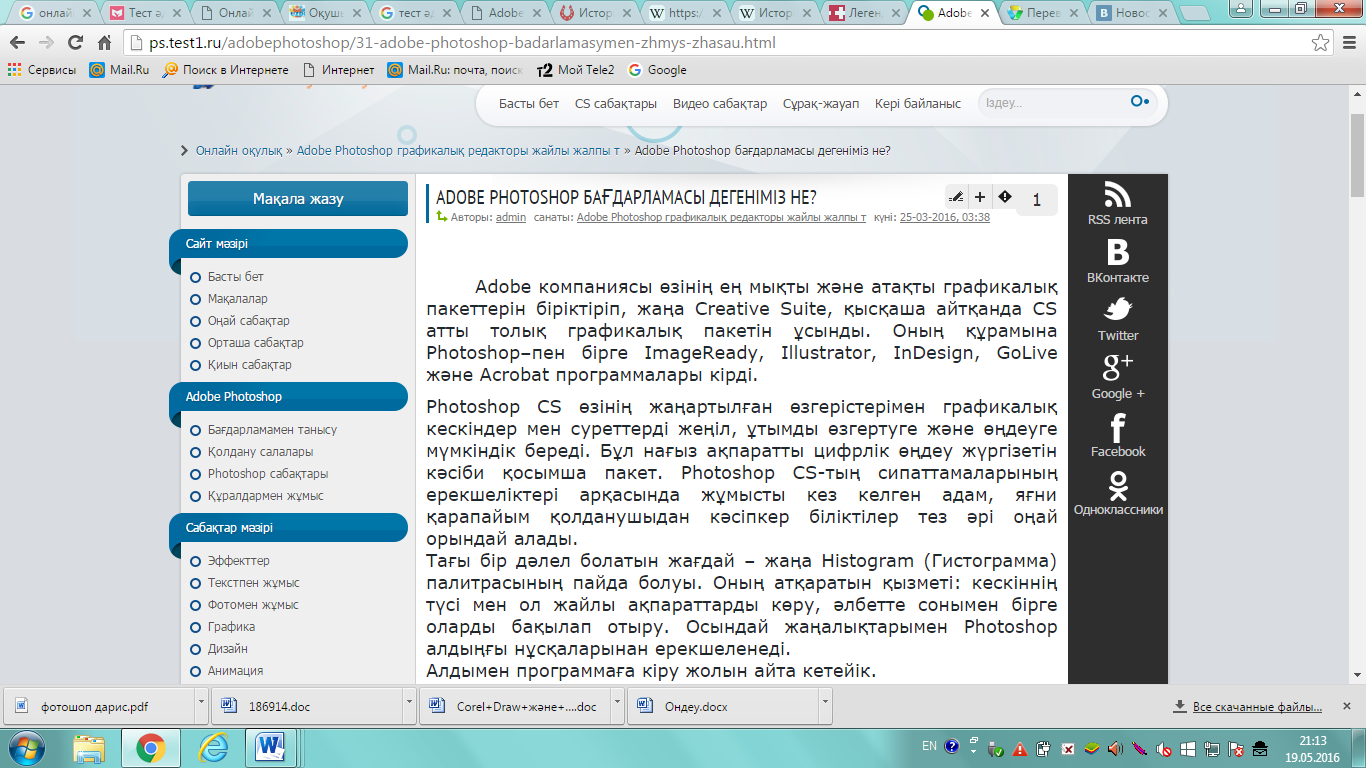Open Қиын сабақтар in the sidebar
1366x768 pixels.
pyautogui.click(x=250, y=365)
